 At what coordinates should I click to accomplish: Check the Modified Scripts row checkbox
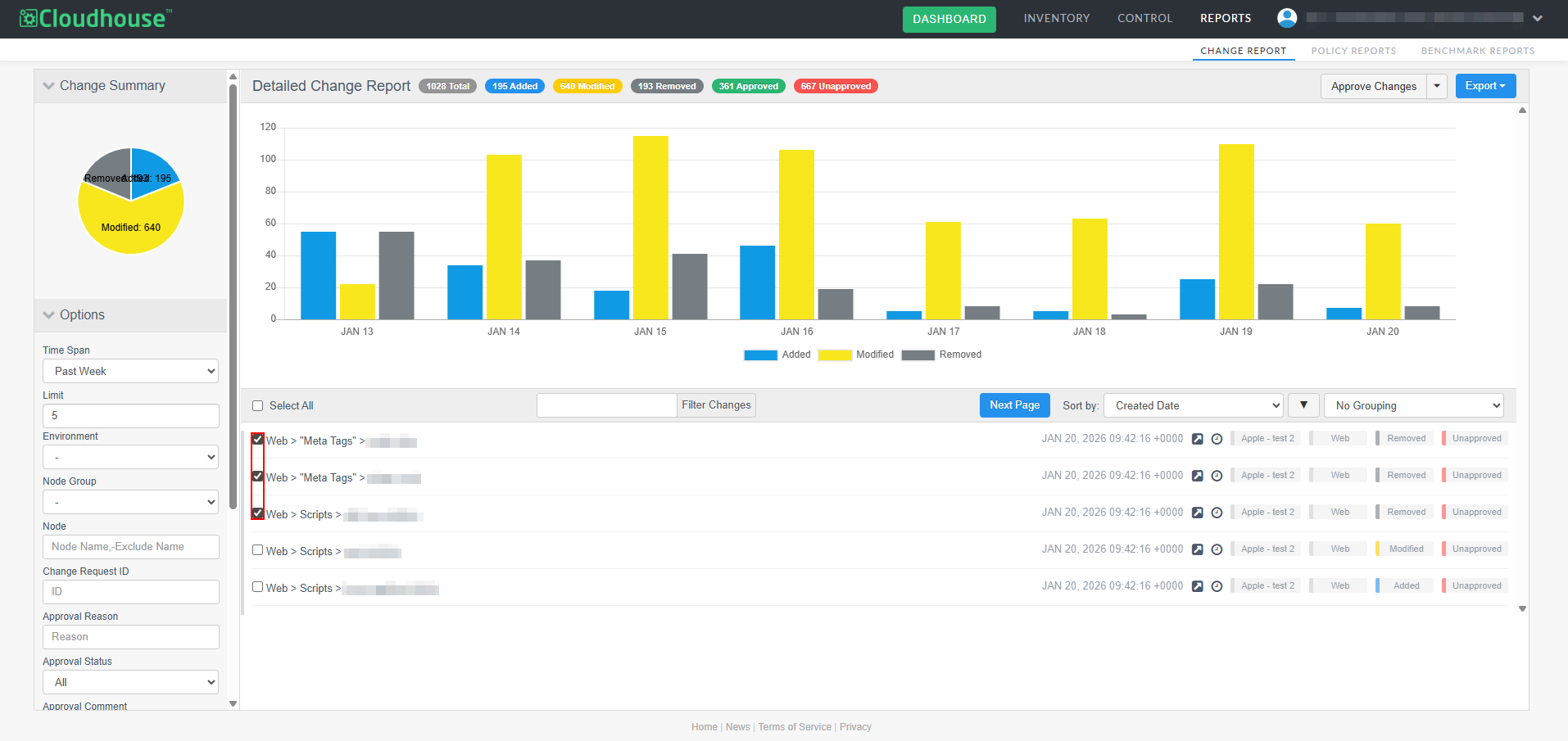tap(258, 550)
